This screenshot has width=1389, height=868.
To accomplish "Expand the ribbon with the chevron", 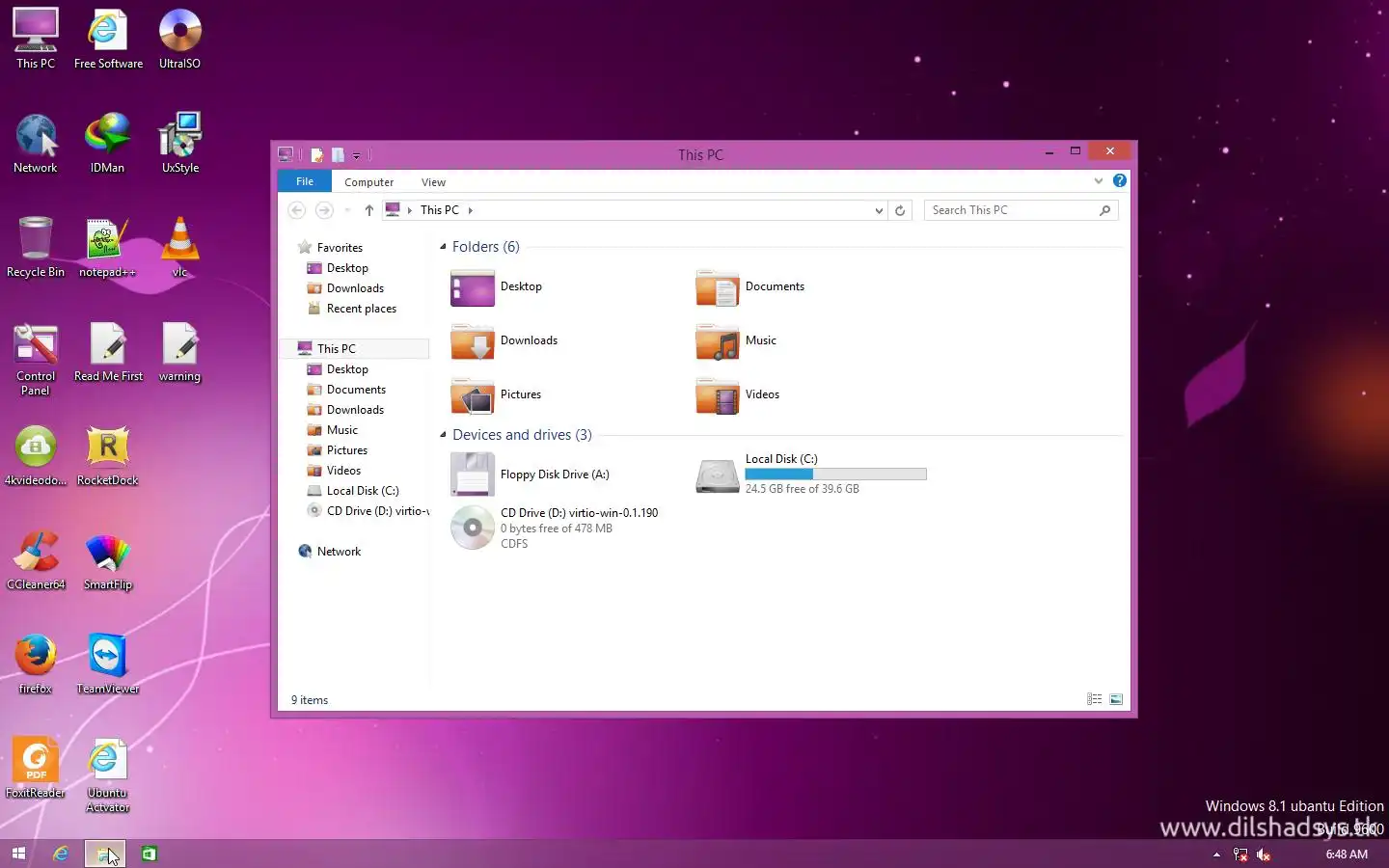I will pyautogui.click(x=1098, y=180).
